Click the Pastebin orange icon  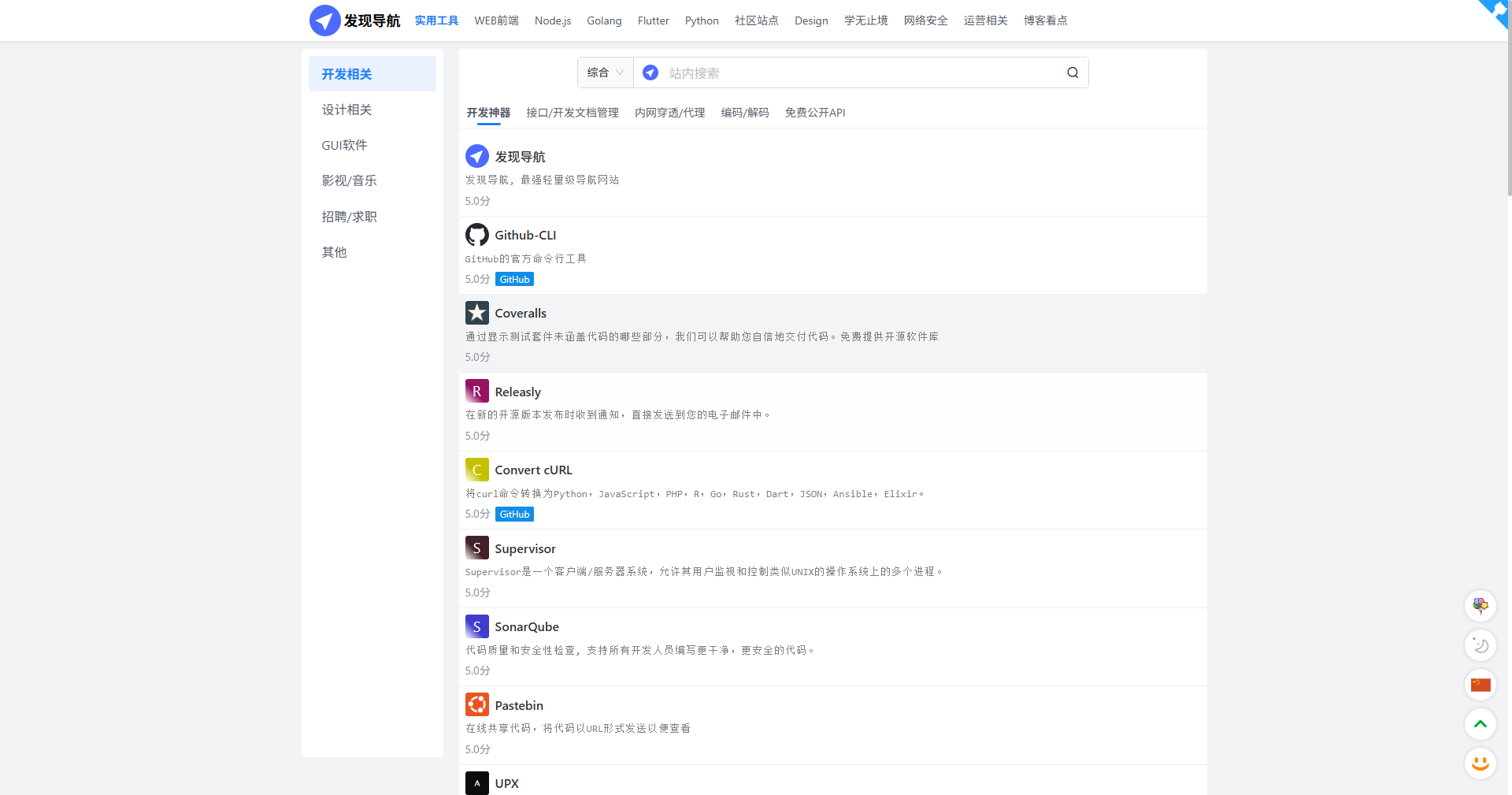(x=477, y=704)
